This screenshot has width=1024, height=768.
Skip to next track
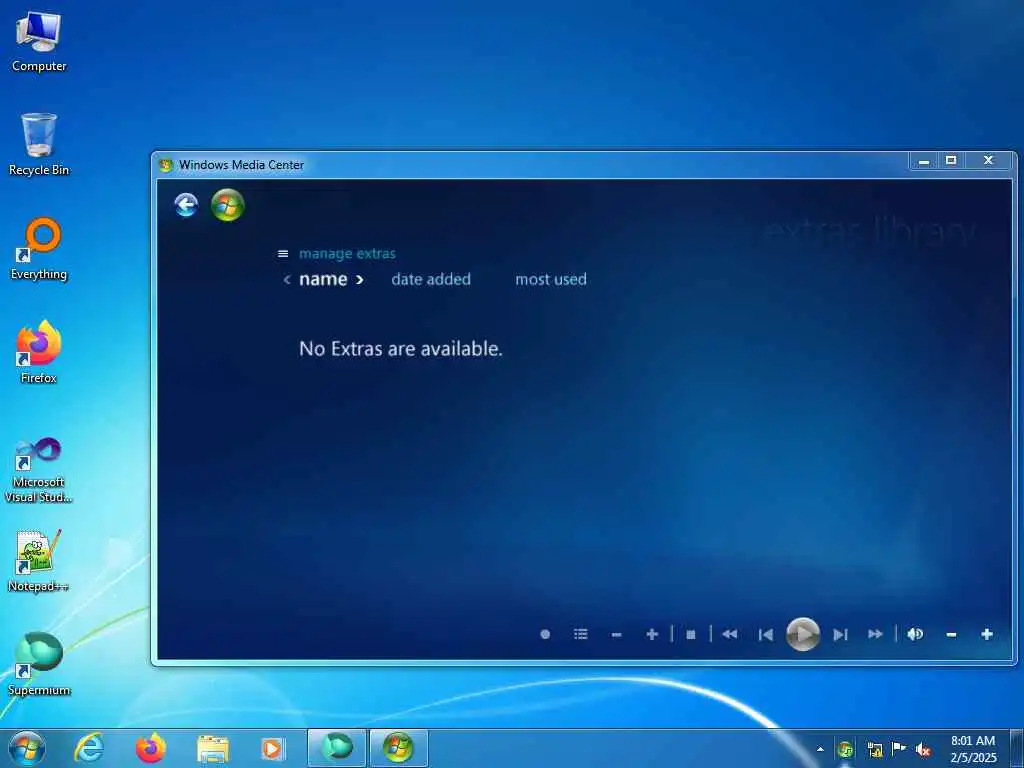pos(840,634)
